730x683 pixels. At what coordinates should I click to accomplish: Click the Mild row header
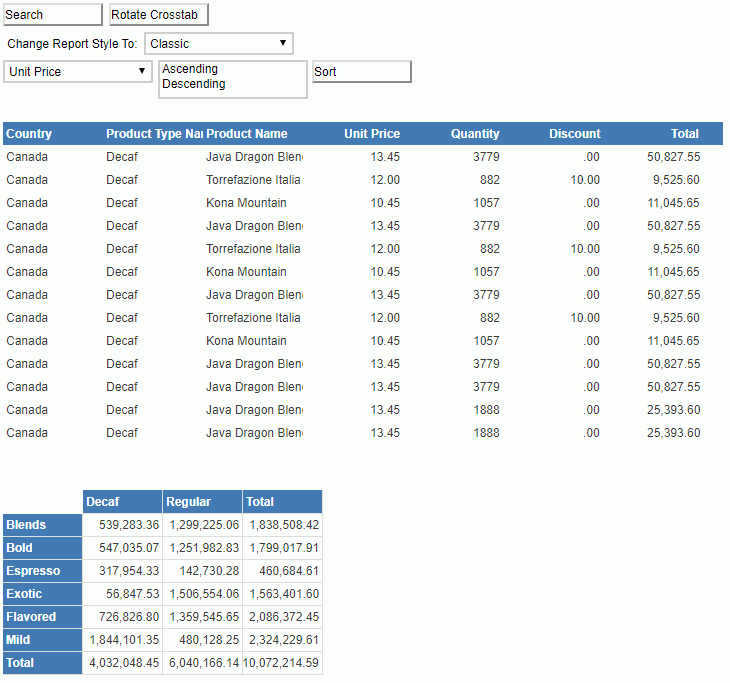43,640
